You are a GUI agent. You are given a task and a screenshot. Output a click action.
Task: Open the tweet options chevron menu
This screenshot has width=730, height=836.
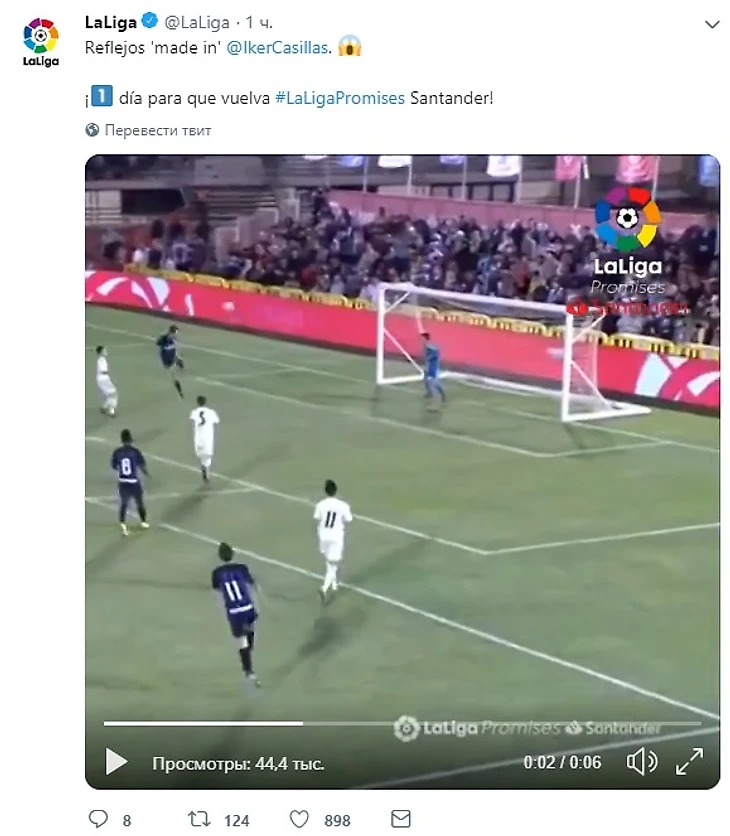click(712, 25)
